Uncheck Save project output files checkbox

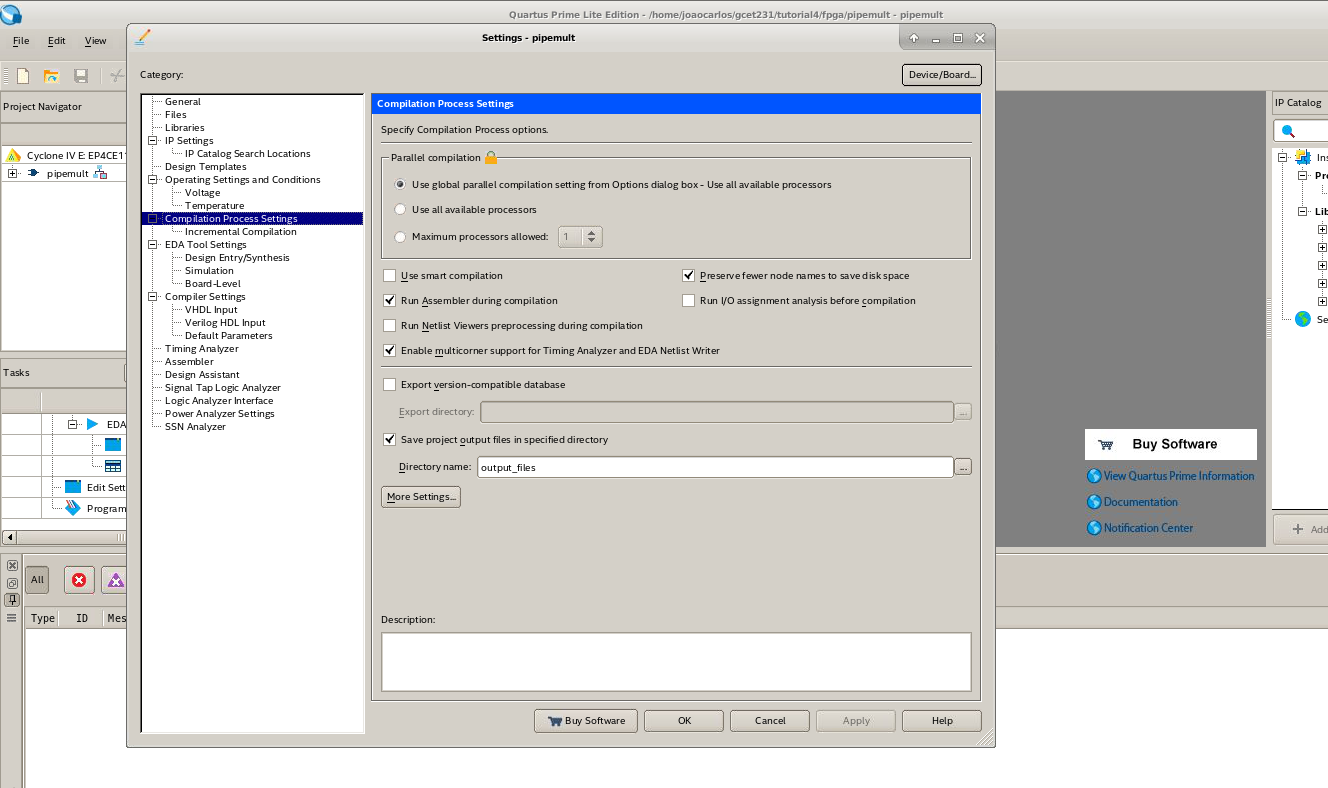point(390,440)
